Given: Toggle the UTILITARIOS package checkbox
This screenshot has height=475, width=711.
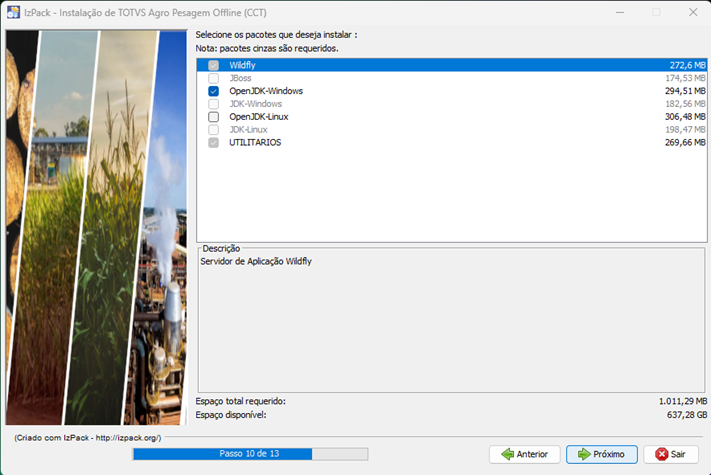Looking at the screenshot, I should [x=213, y=143].
